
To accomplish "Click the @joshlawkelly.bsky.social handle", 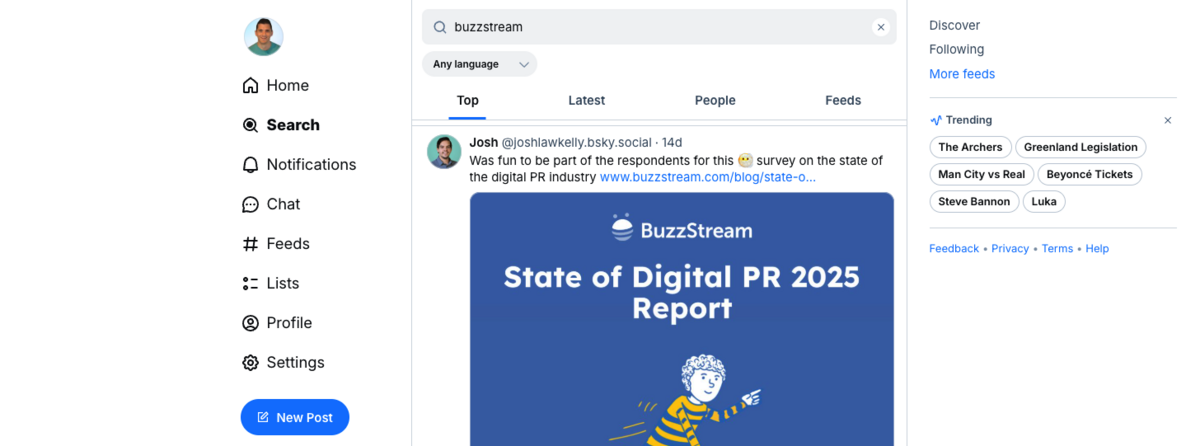I will pyautogui.click(x=576, y=142).
